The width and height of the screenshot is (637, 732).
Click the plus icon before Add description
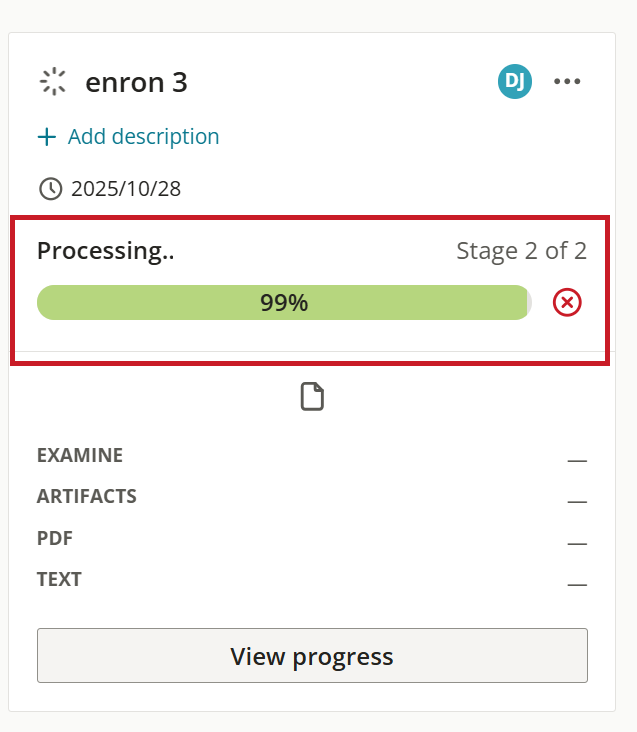[47, 137]
